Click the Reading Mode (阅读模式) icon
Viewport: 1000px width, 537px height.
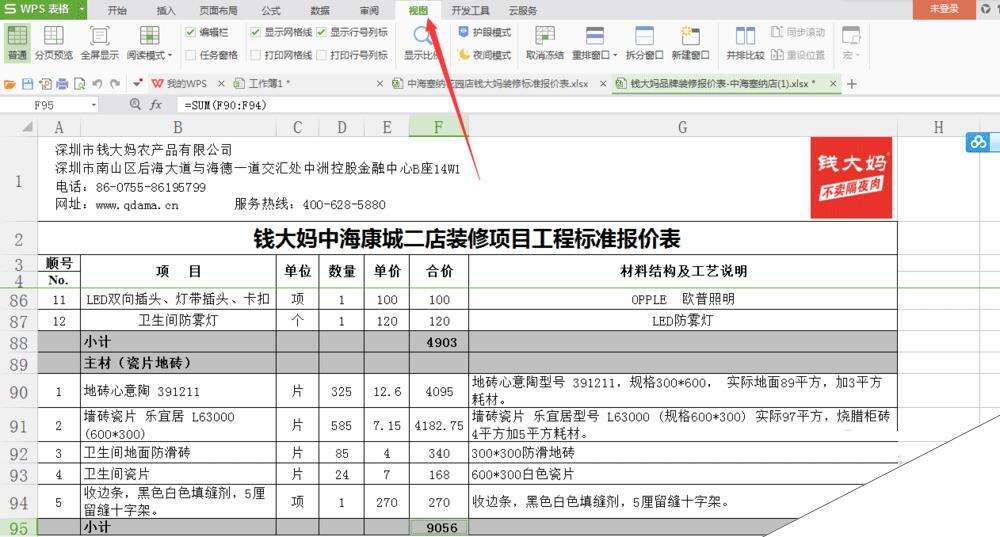point(149,36)
